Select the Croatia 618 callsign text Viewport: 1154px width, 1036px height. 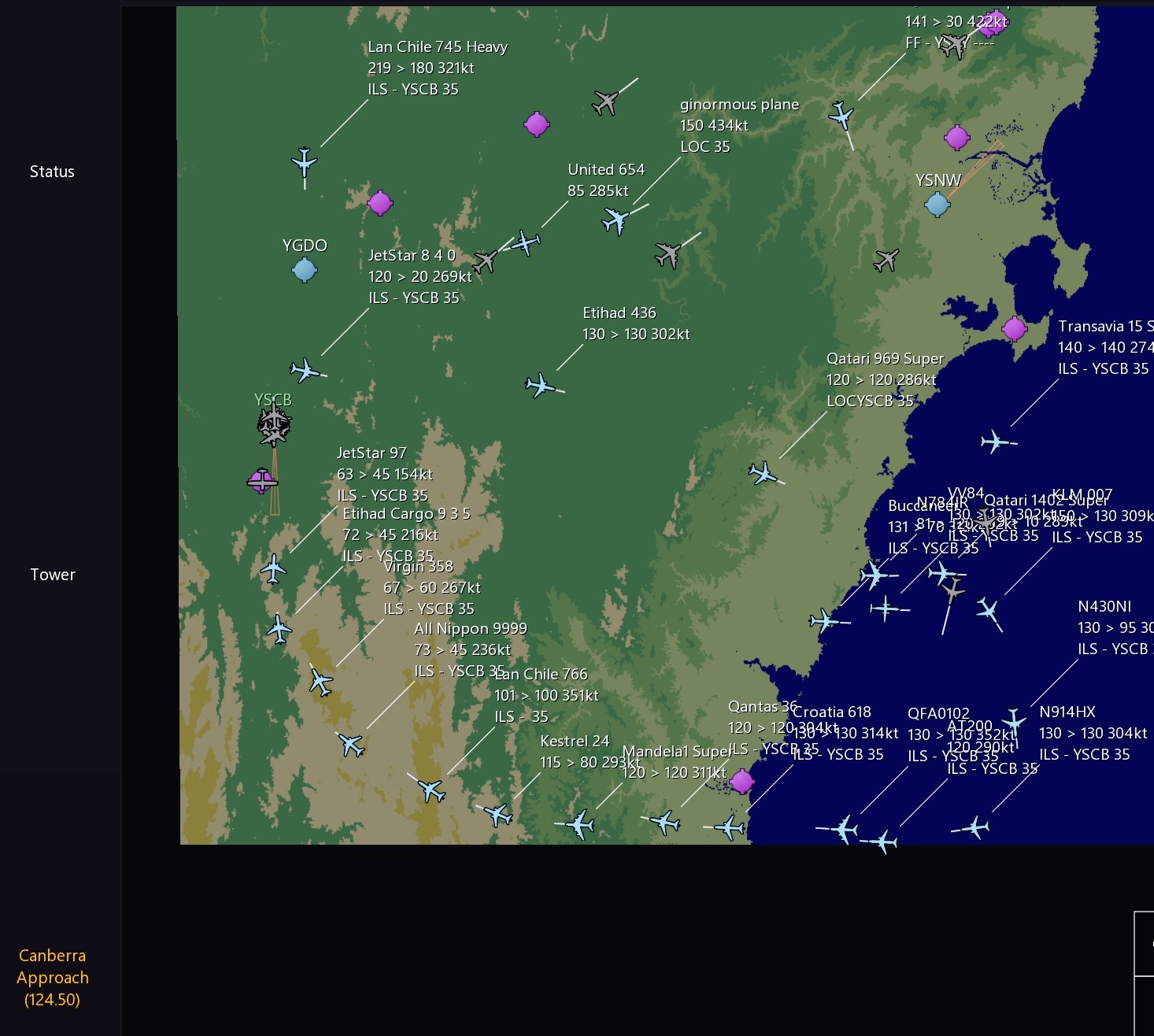[832, 712]
